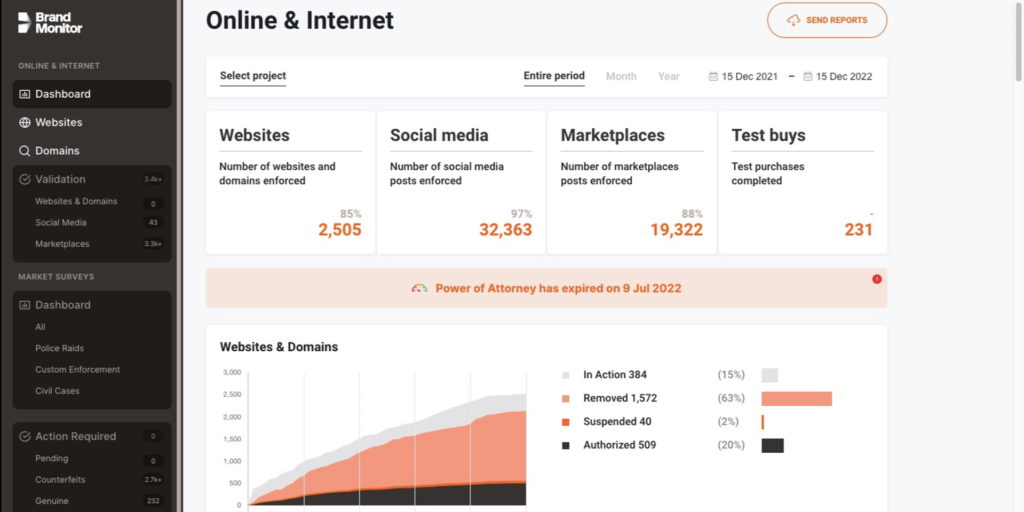Open Police Raids under Market Surveys
The height and width of the screenshot is (512, 1024).
pyautogui.click(x=59, y=348)
